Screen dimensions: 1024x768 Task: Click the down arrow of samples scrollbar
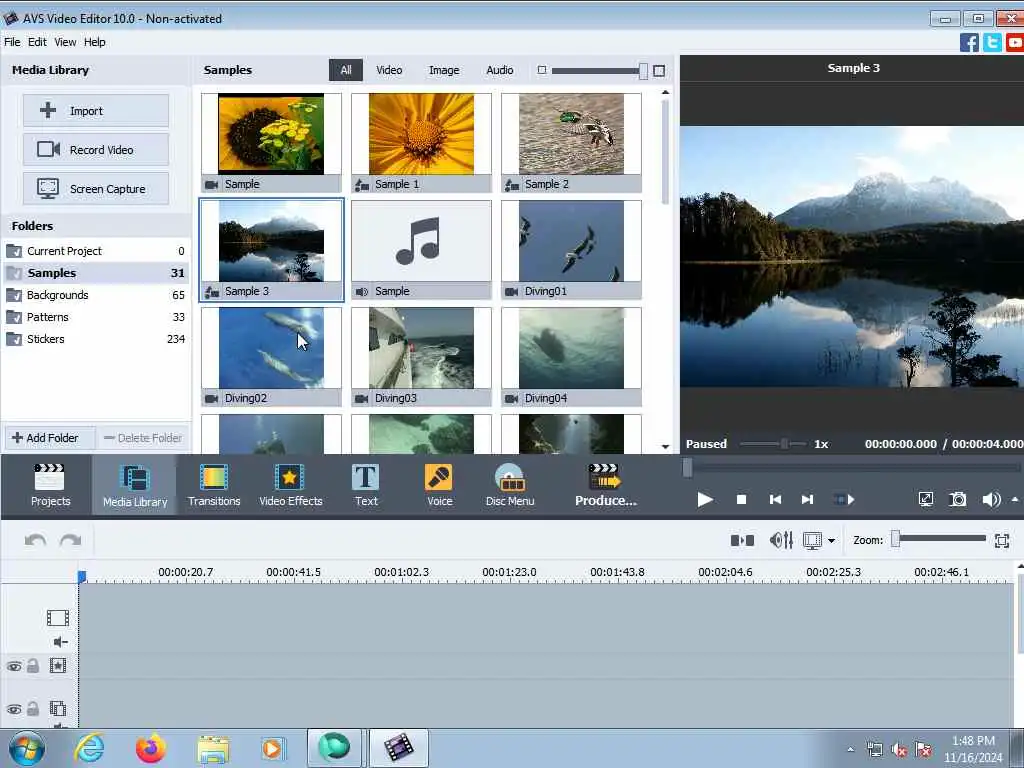click(x=665, y=447)
